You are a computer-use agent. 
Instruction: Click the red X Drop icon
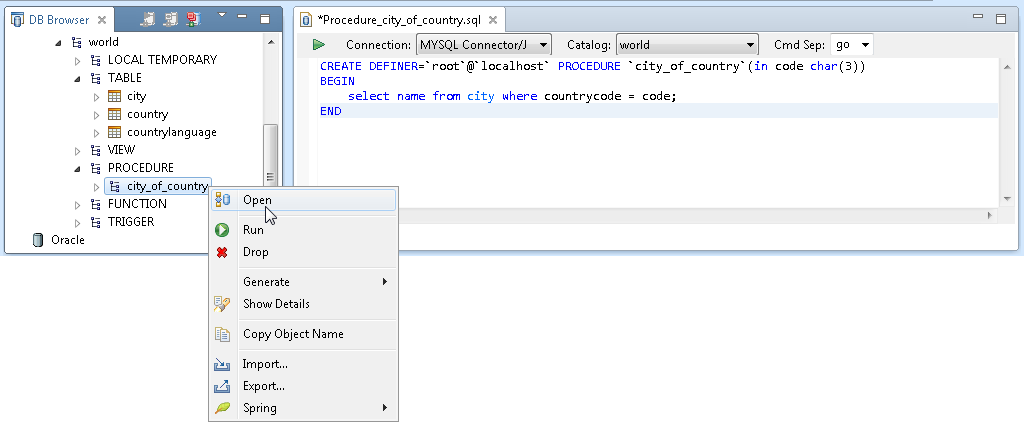(223, 252)
